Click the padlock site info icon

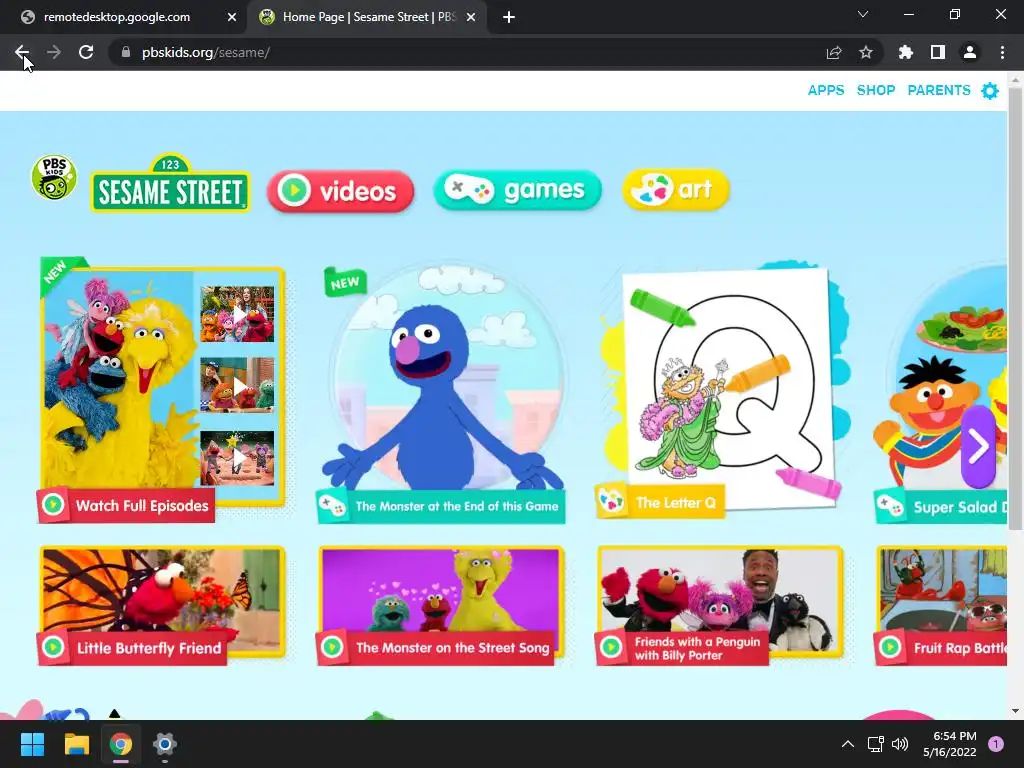tap(126, 52)
